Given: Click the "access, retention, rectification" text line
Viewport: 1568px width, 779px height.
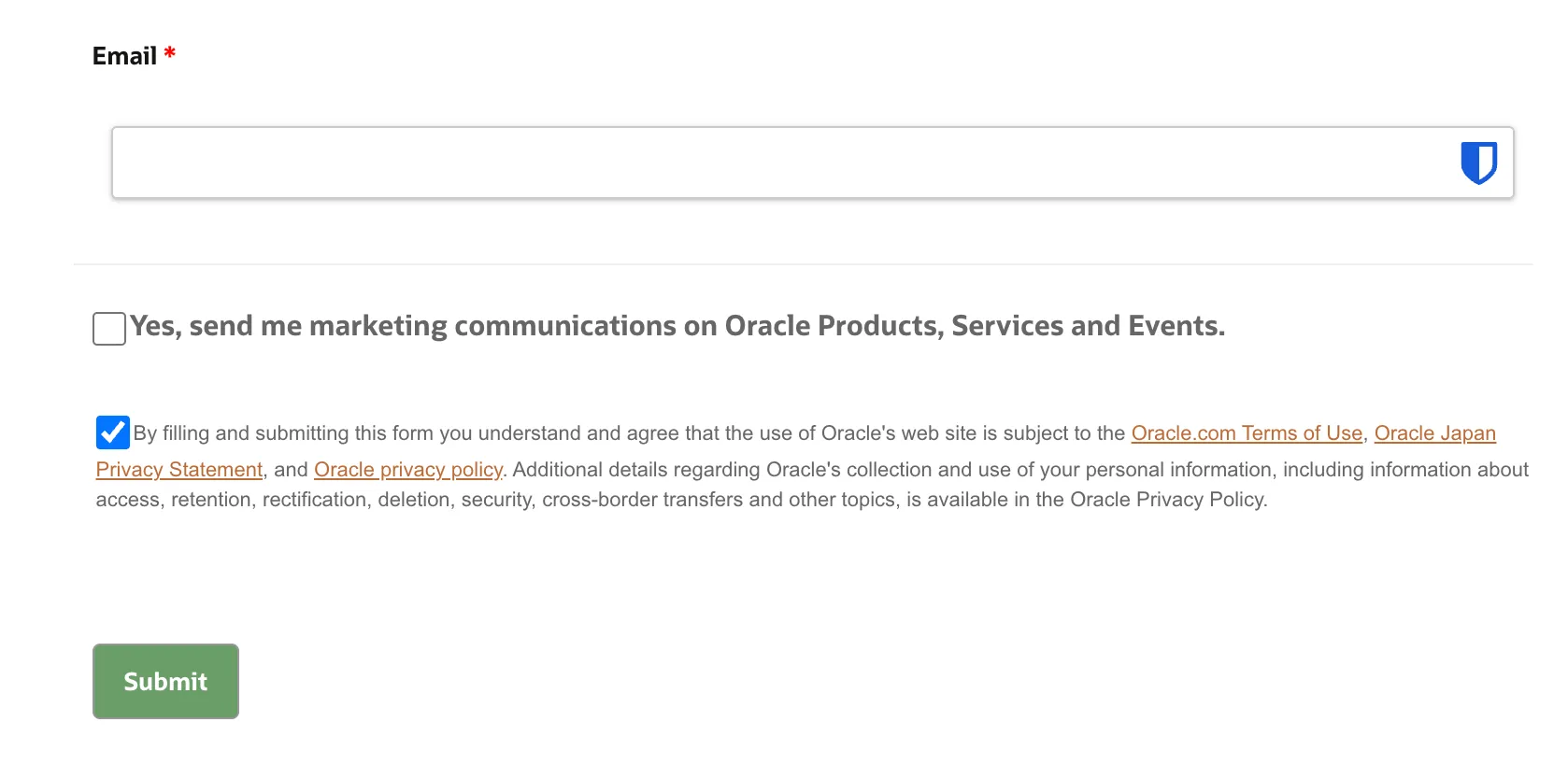Looking at the screenshot, I should (x=234, y=500).
